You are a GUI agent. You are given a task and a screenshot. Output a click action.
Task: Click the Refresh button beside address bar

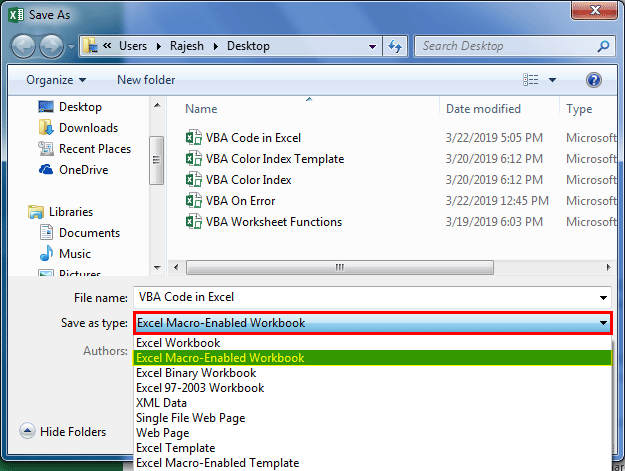click(x=395, y=47)
